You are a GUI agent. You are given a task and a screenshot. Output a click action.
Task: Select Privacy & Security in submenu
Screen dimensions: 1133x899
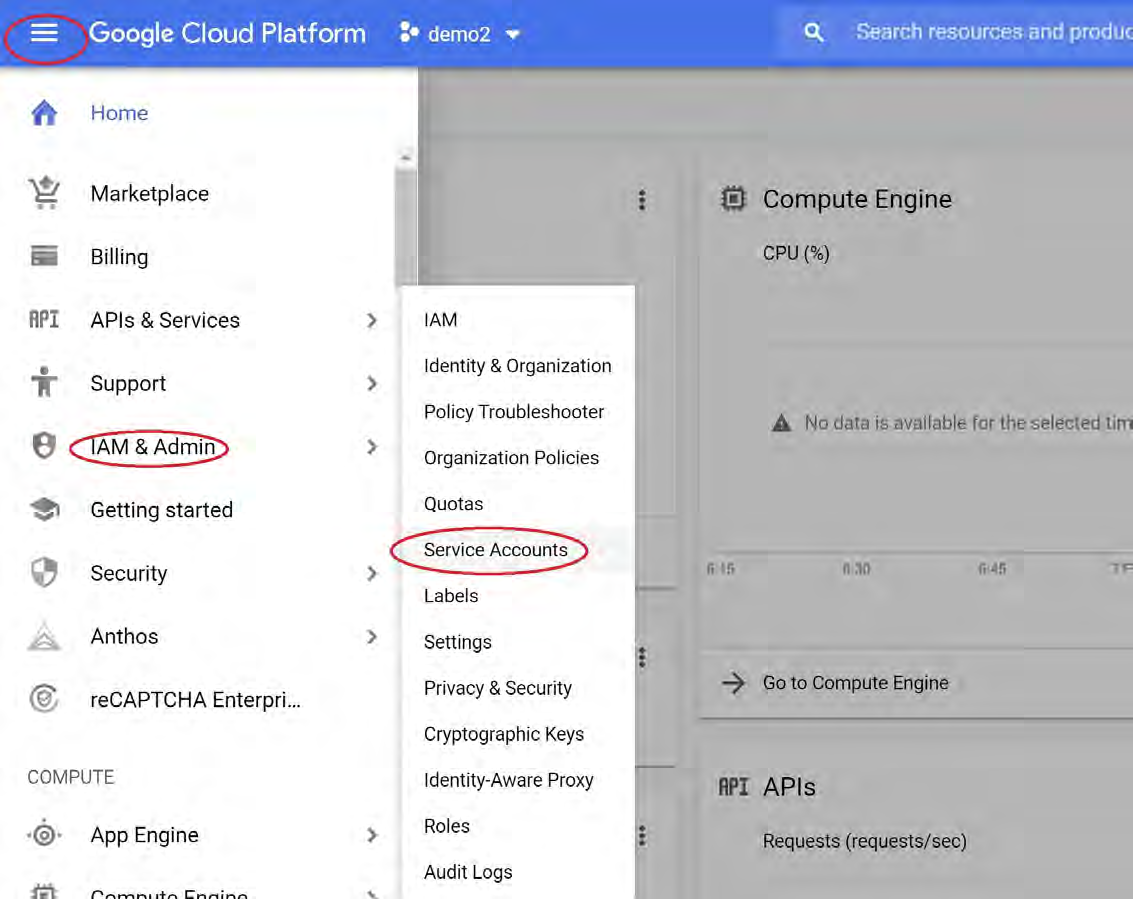click(x=498, y=688)
